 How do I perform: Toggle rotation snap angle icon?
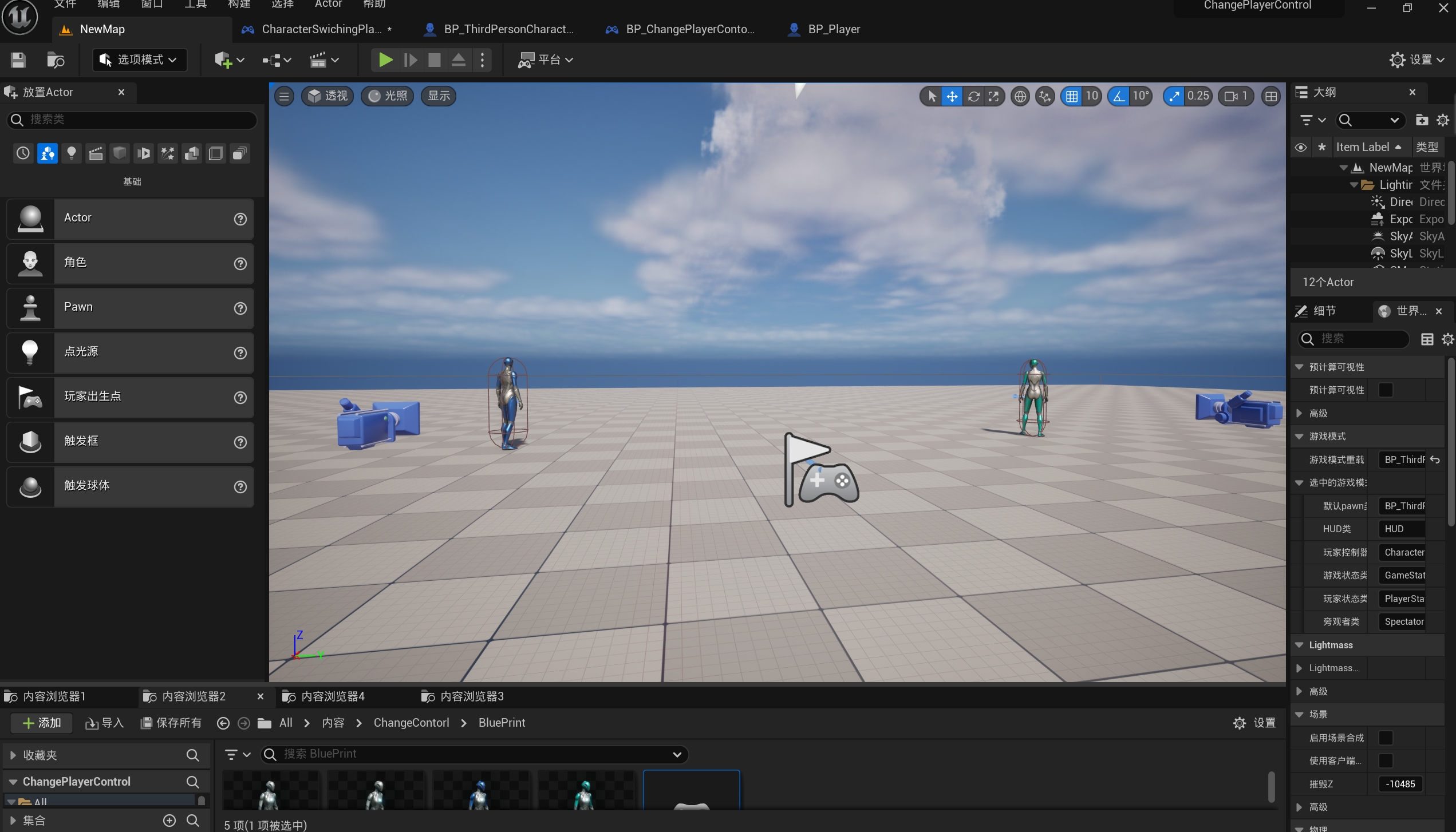coord(1119,96)
